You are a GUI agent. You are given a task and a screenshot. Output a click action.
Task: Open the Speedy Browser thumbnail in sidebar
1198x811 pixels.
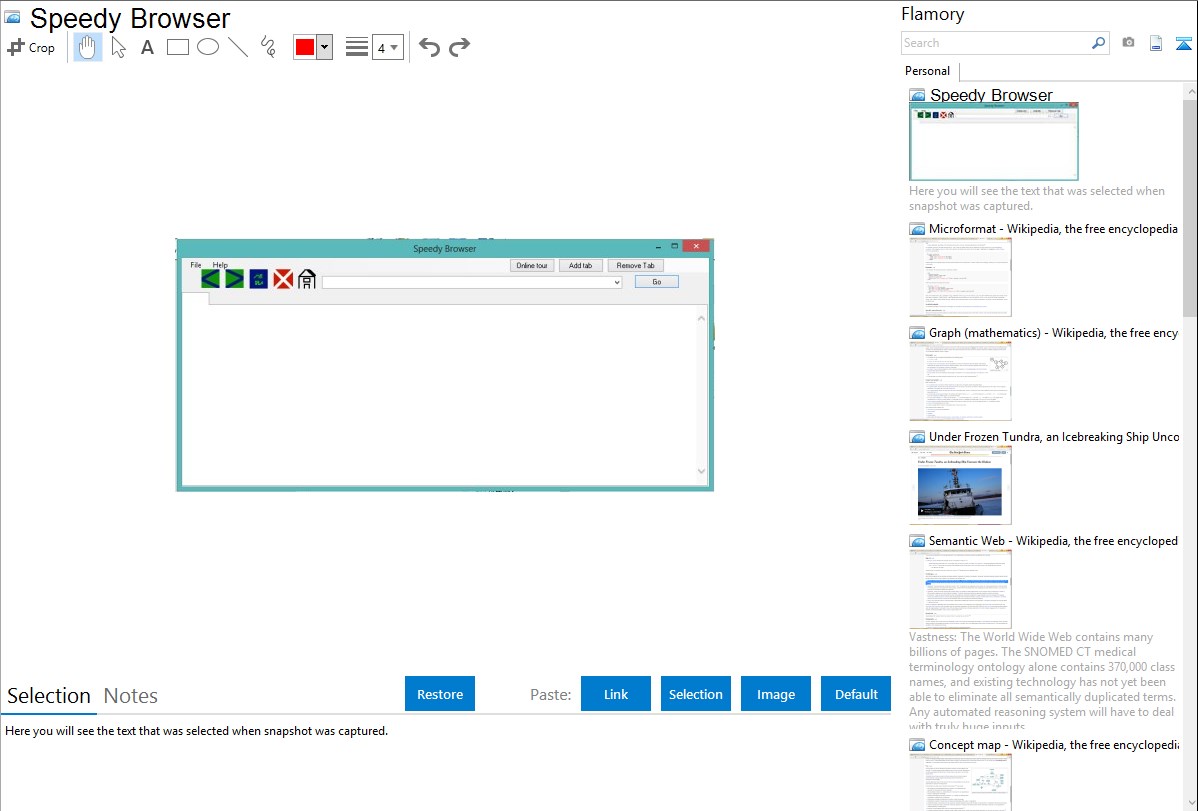tap(994, 142)
